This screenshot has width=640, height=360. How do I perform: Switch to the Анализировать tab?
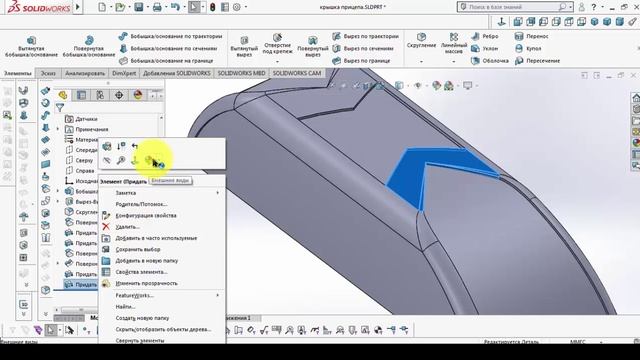coord(85,73)
